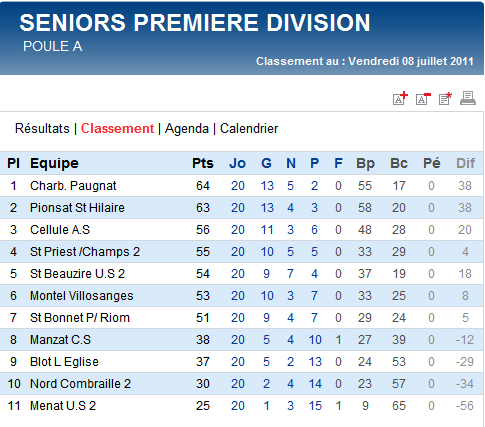Click the Dif column header
Viewport: 485px width, 427px height.
(x=465, y=163)
